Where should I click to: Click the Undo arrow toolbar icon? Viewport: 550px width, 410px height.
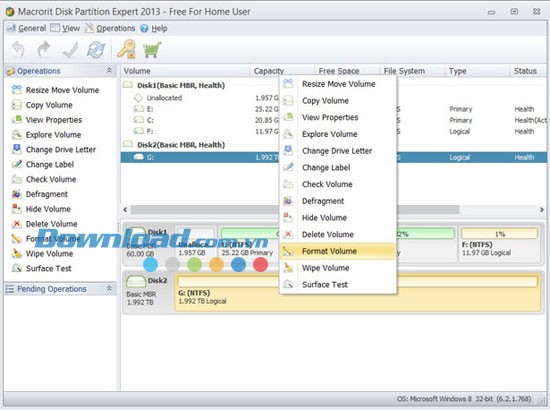click(18, 49)
